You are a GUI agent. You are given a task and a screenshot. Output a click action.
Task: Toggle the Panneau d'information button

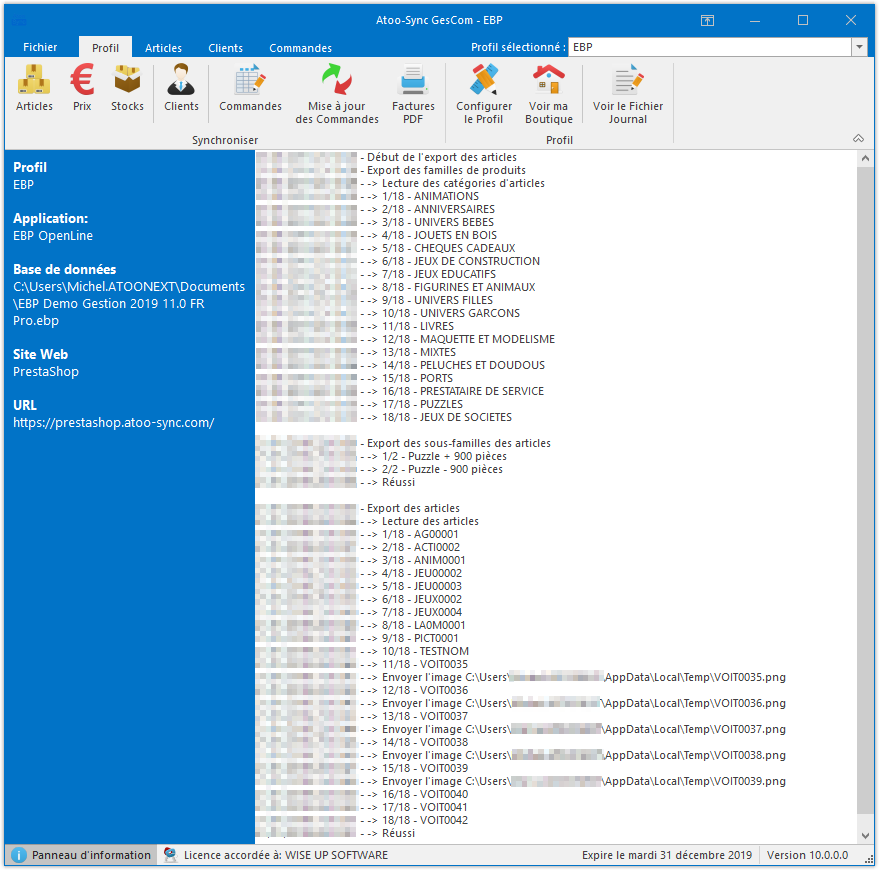(82, 855)
